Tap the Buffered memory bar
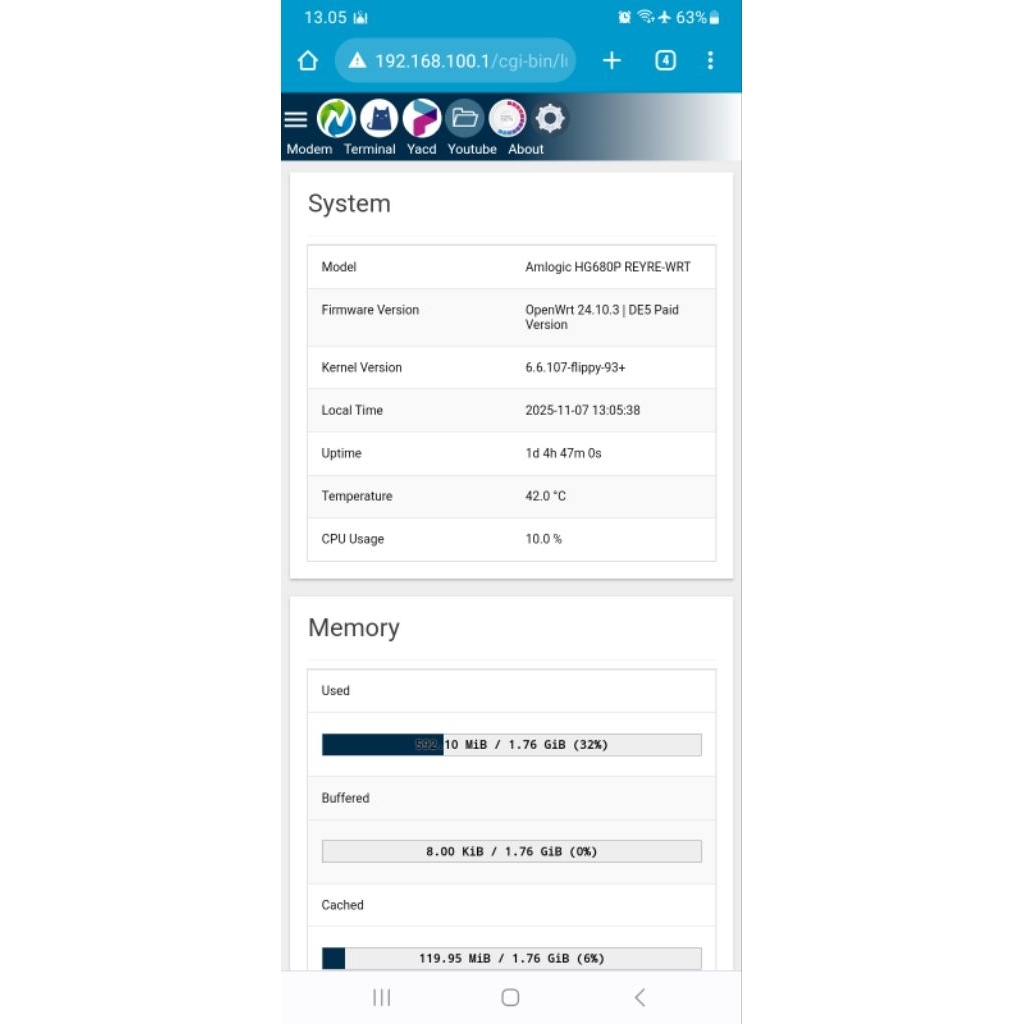Viewport: 1024px width, 1024px height. coord(510,851)
